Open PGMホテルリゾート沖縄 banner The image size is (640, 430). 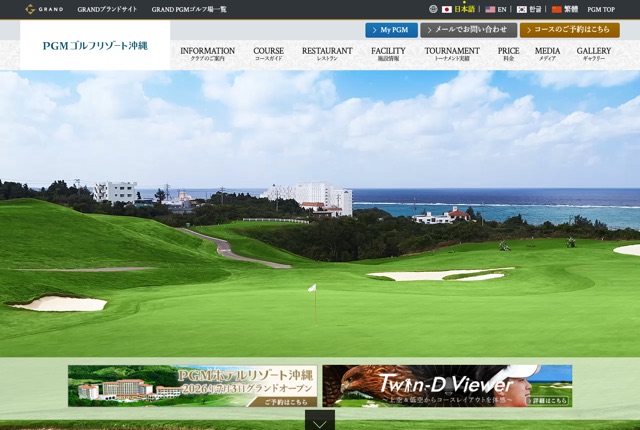[193, 386]
